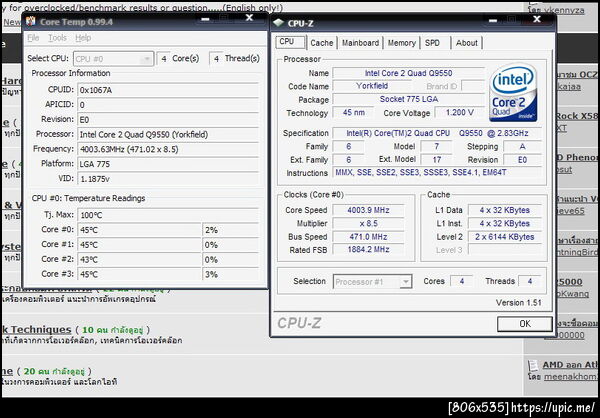The height and width of the screenshot is (418, 600).
Task: Open the meenakhom user link in background page
Action: (571, 377)
